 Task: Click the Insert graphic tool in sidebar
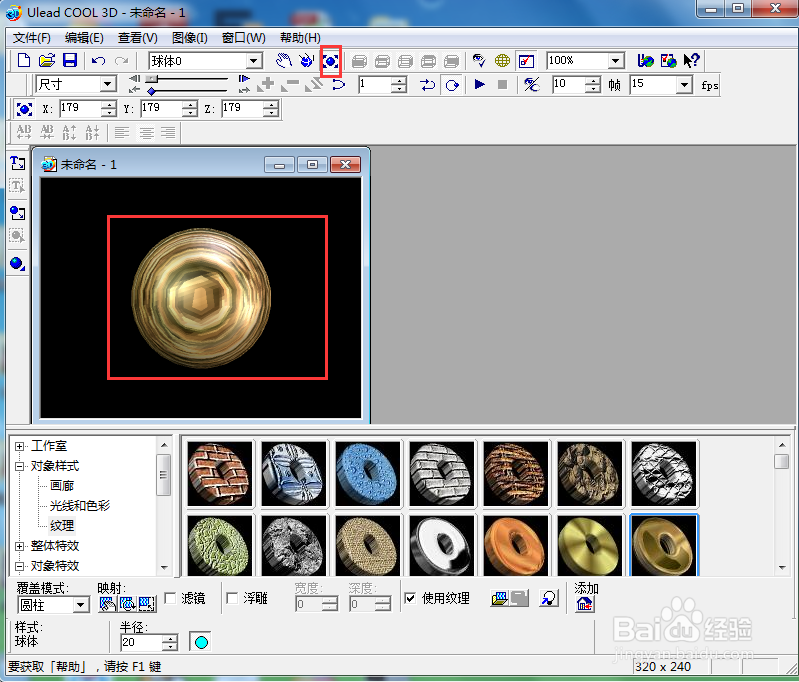click(x=17, y=213)
